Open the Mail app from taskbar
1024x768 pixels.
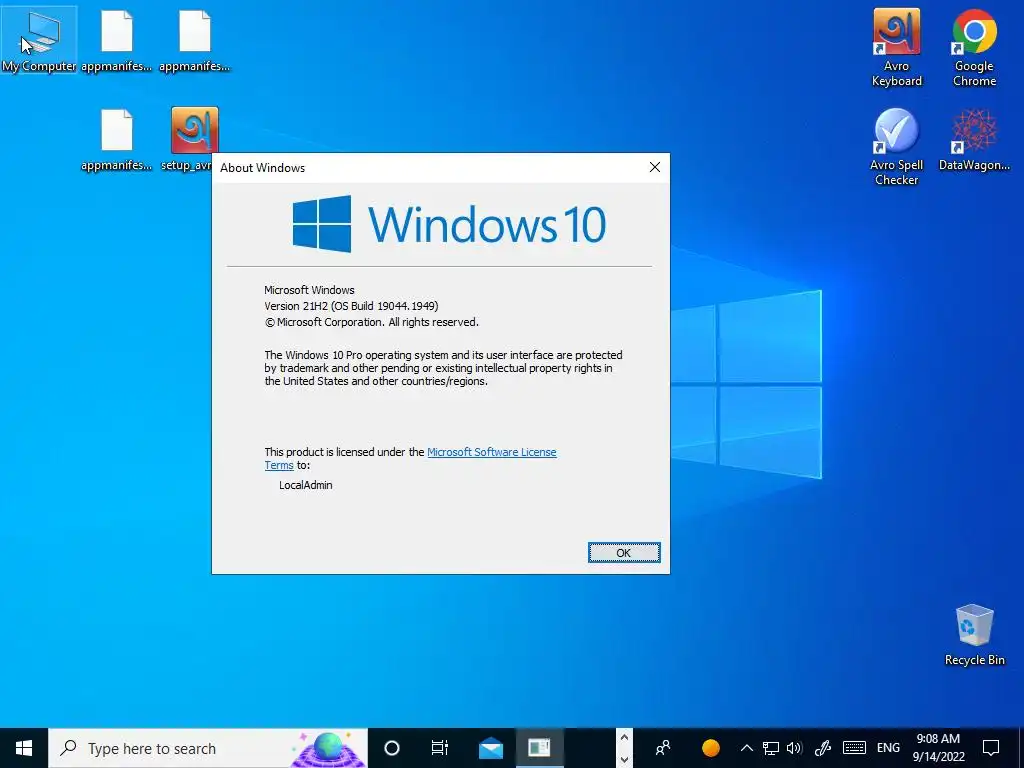point(490,748)
